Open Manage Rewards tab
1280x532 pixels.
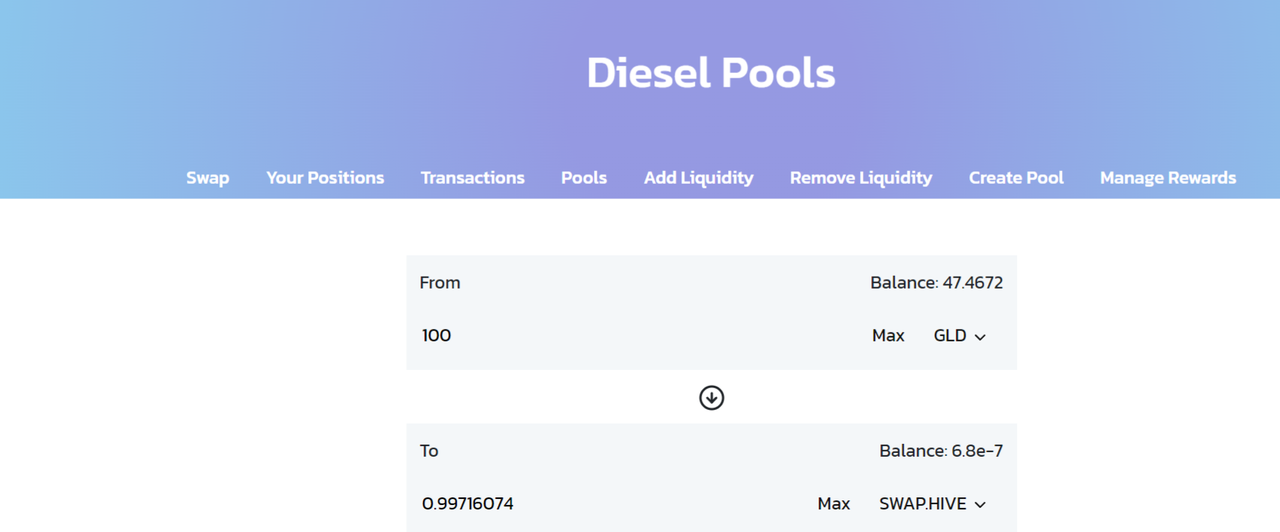point(1168,178)
